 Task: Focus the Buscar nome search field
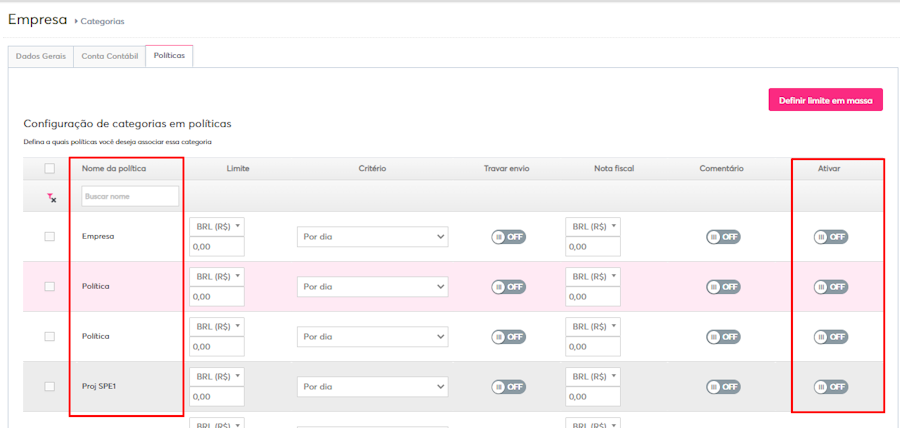pyautogui.click(x=130, y=196)
